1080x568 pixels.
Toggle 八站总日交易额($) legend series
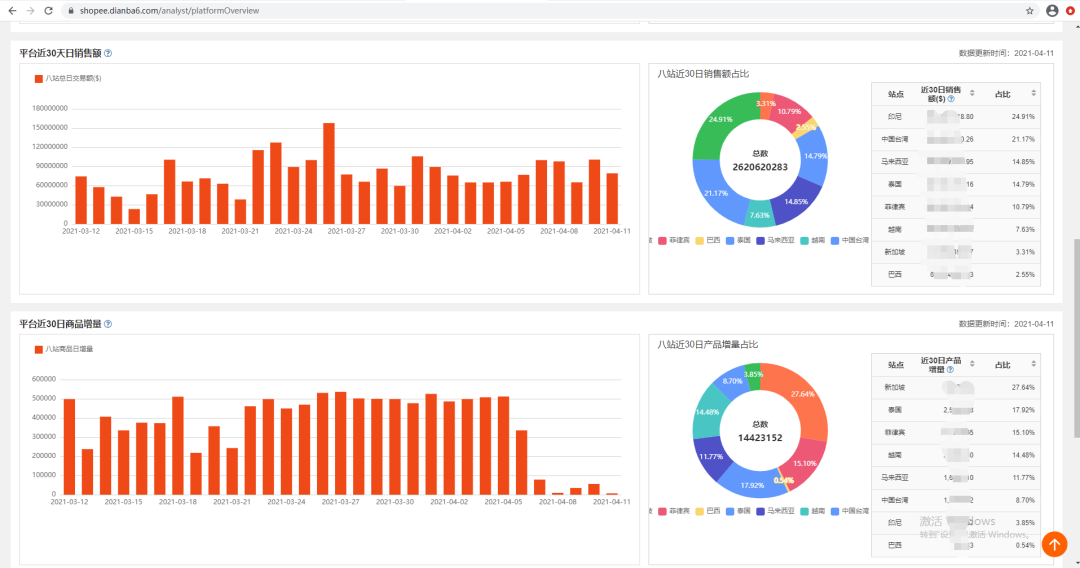point(68,78)
